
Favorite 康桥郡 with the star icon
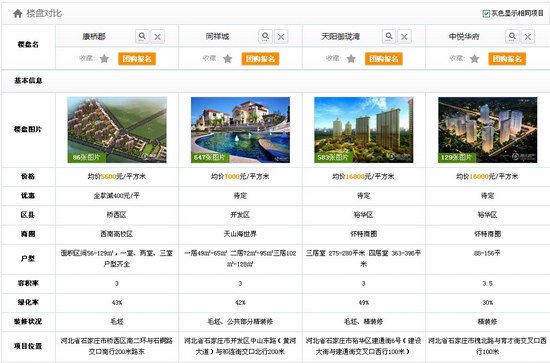click(x=104, y=59)
